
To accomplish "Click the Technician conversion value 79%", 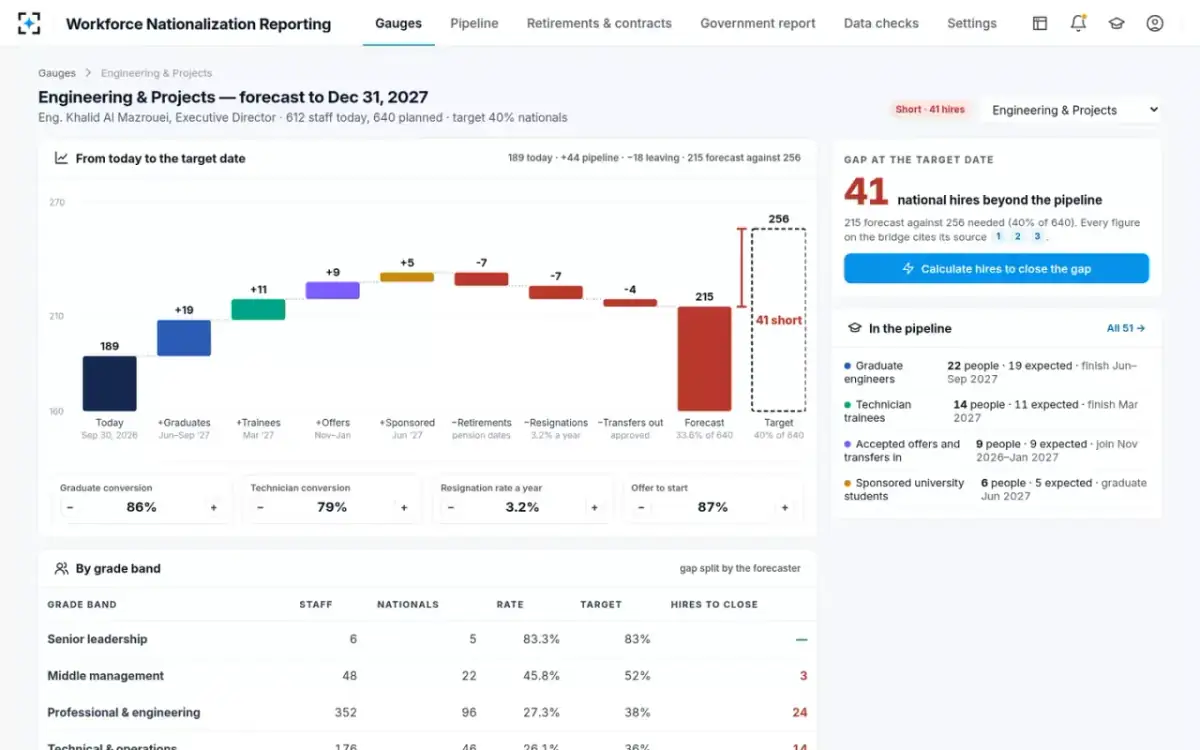I will 332,507.
